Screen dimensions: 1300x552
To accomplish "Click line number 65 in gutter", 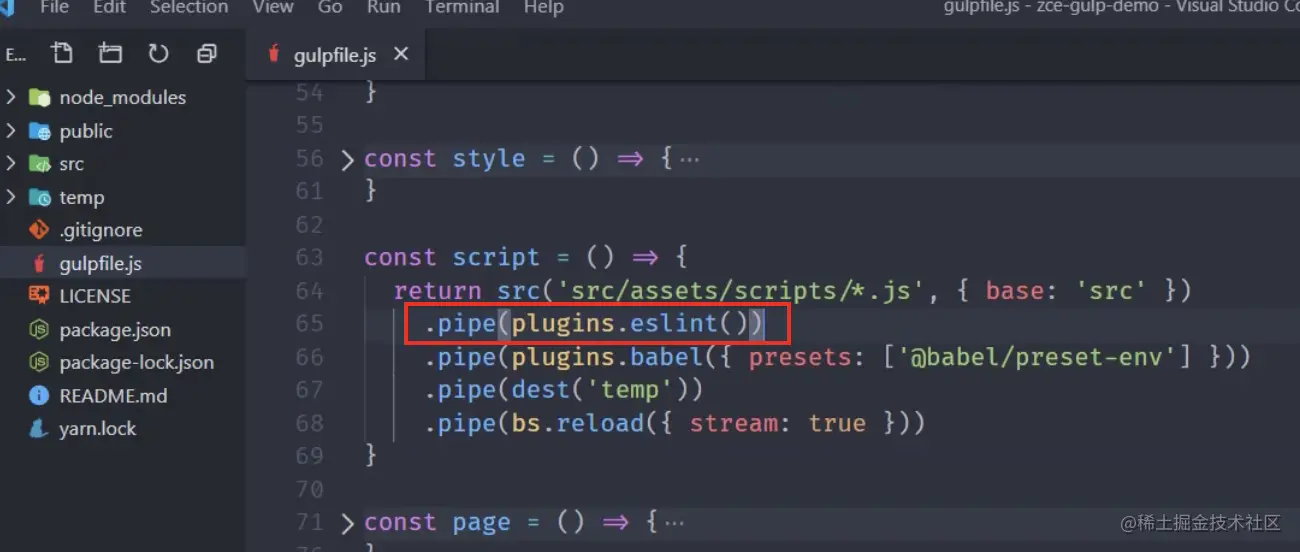I will (x=310, y=324).
